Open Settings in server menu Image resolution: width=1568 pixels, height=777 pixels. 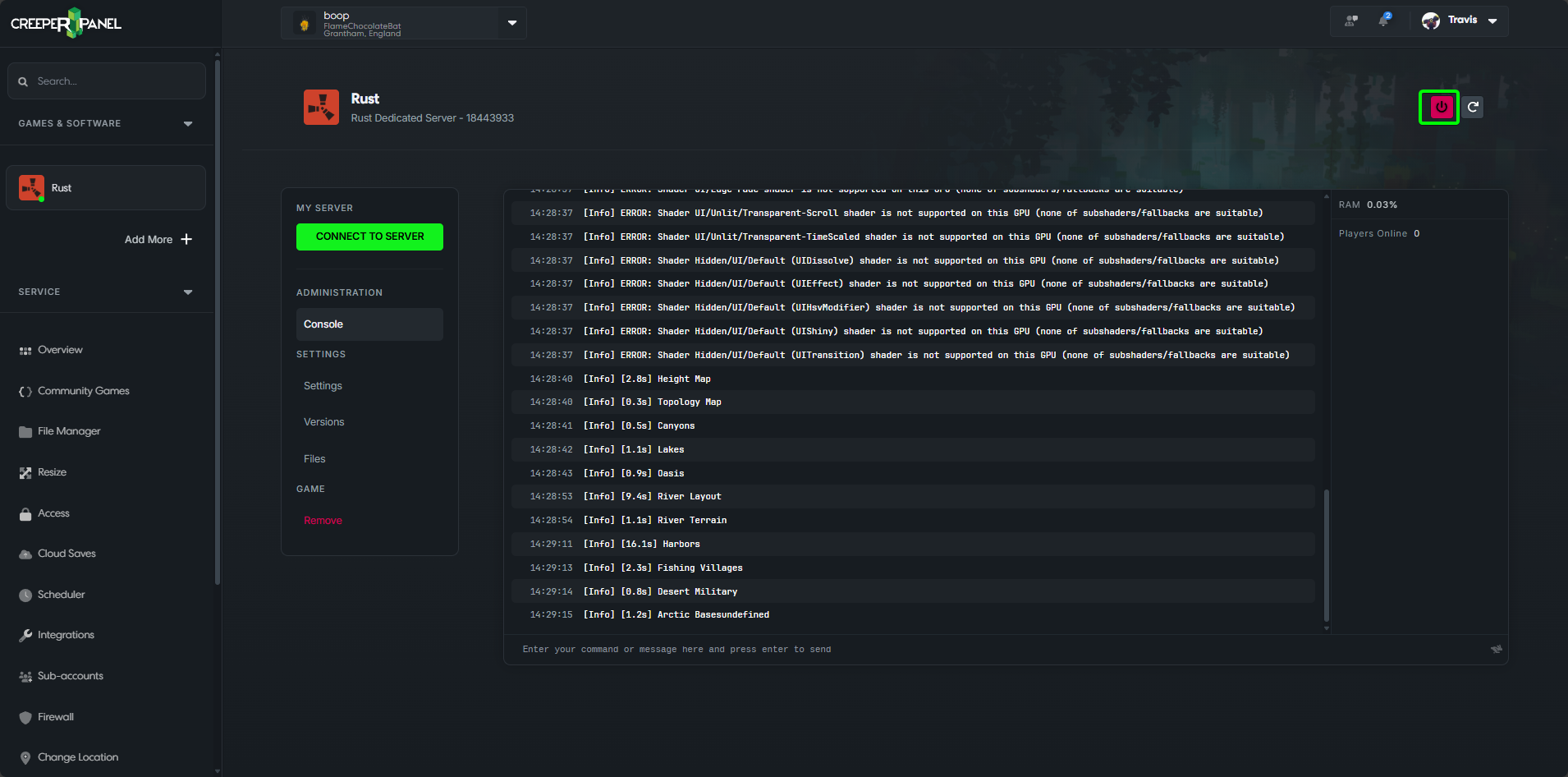click(x=323, y=386)
